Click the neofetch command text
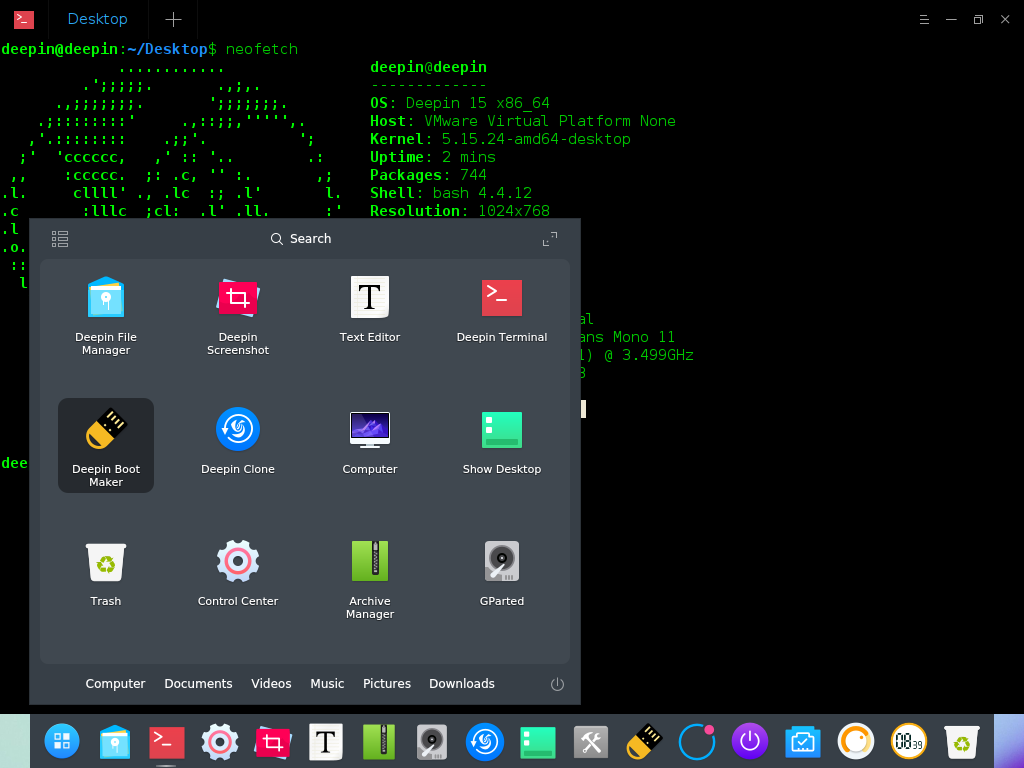Viewport: 1024px width, 768px height. (261, 49)
